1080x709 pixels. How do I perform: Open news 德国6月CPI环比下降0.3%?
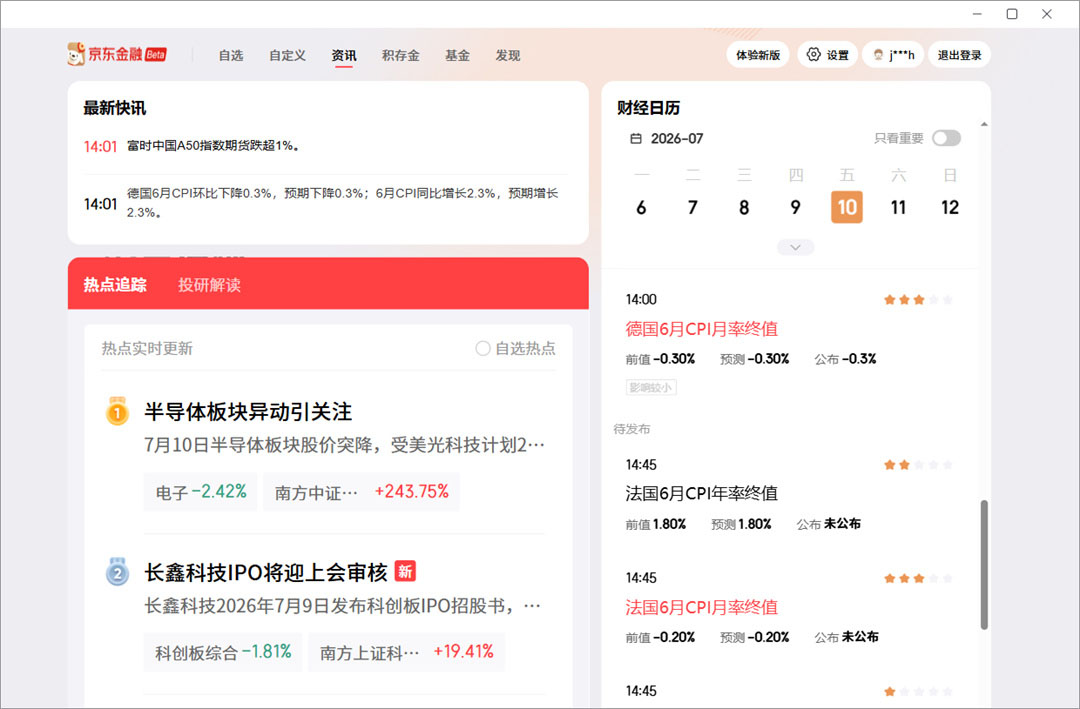(343, 203)
